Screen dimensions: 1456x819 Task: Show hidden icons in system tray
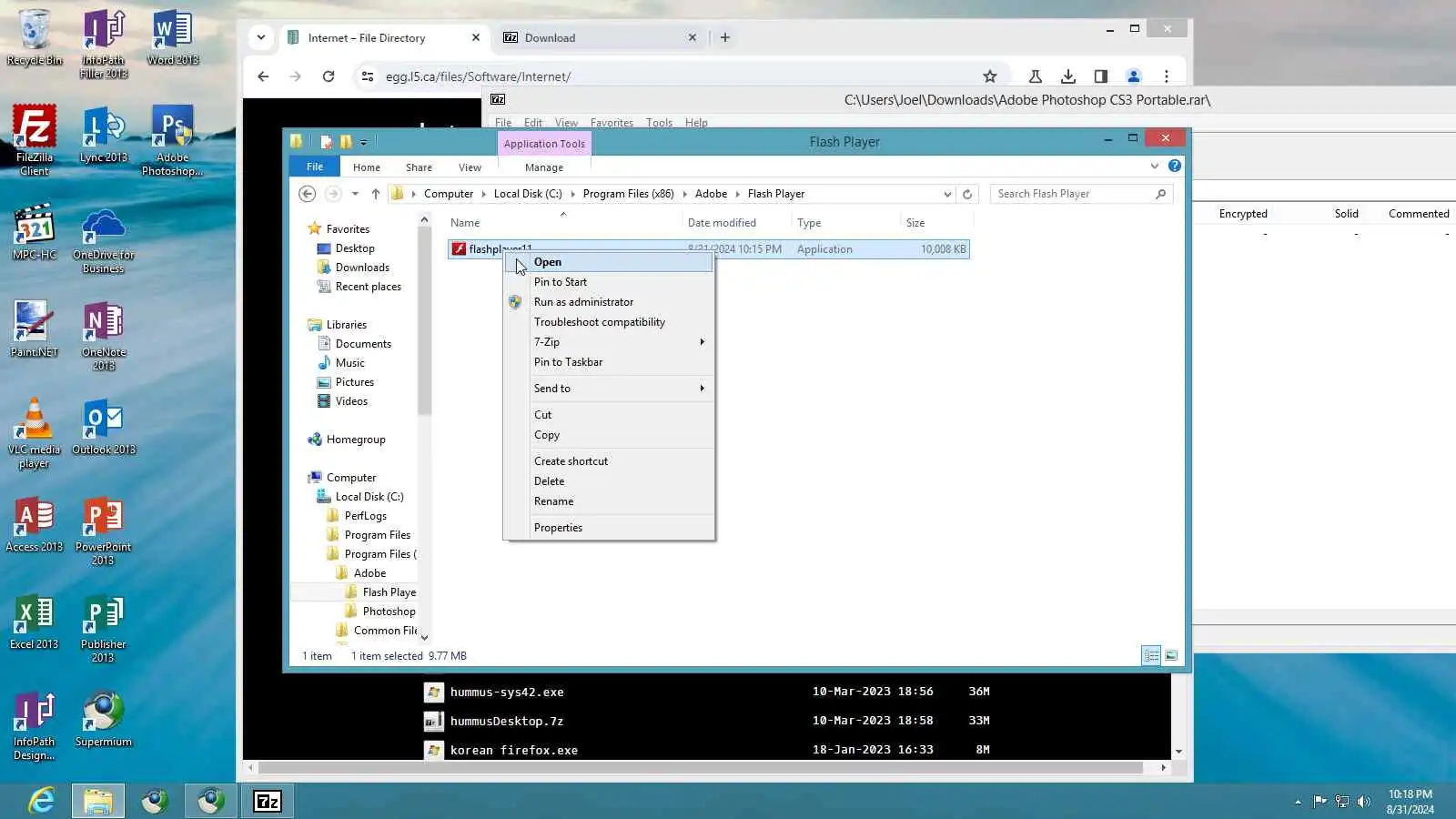click(x=1298, y=802)
